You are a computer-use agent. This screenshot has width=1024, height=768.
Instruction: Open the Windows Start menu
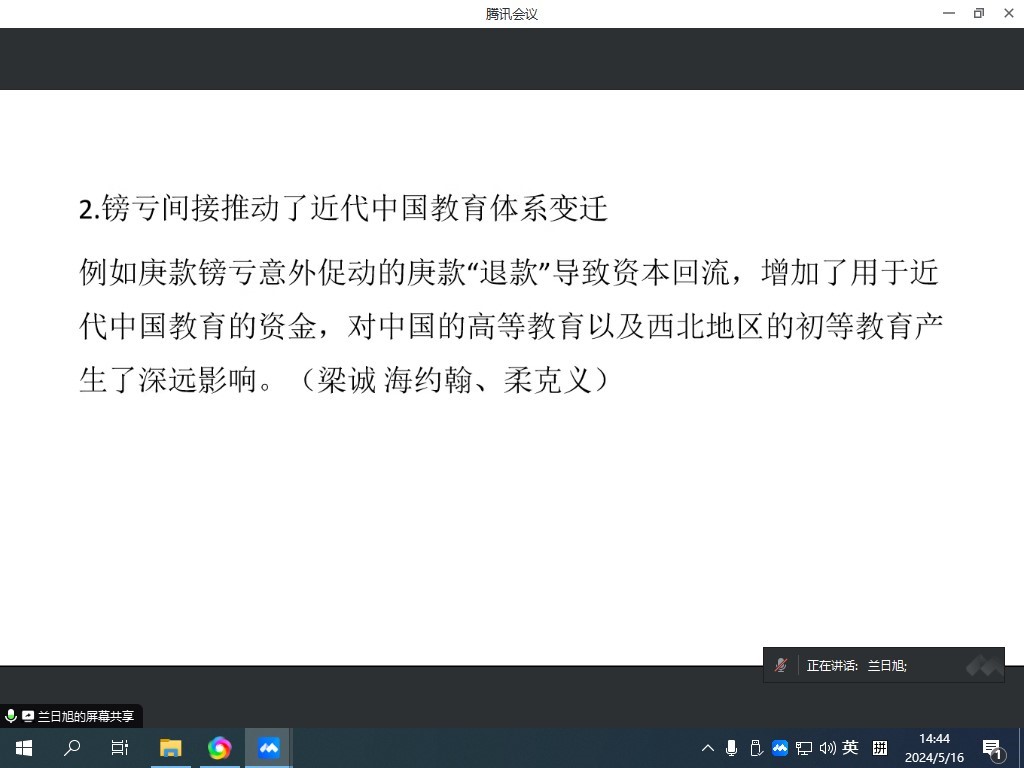coord(24,748)
